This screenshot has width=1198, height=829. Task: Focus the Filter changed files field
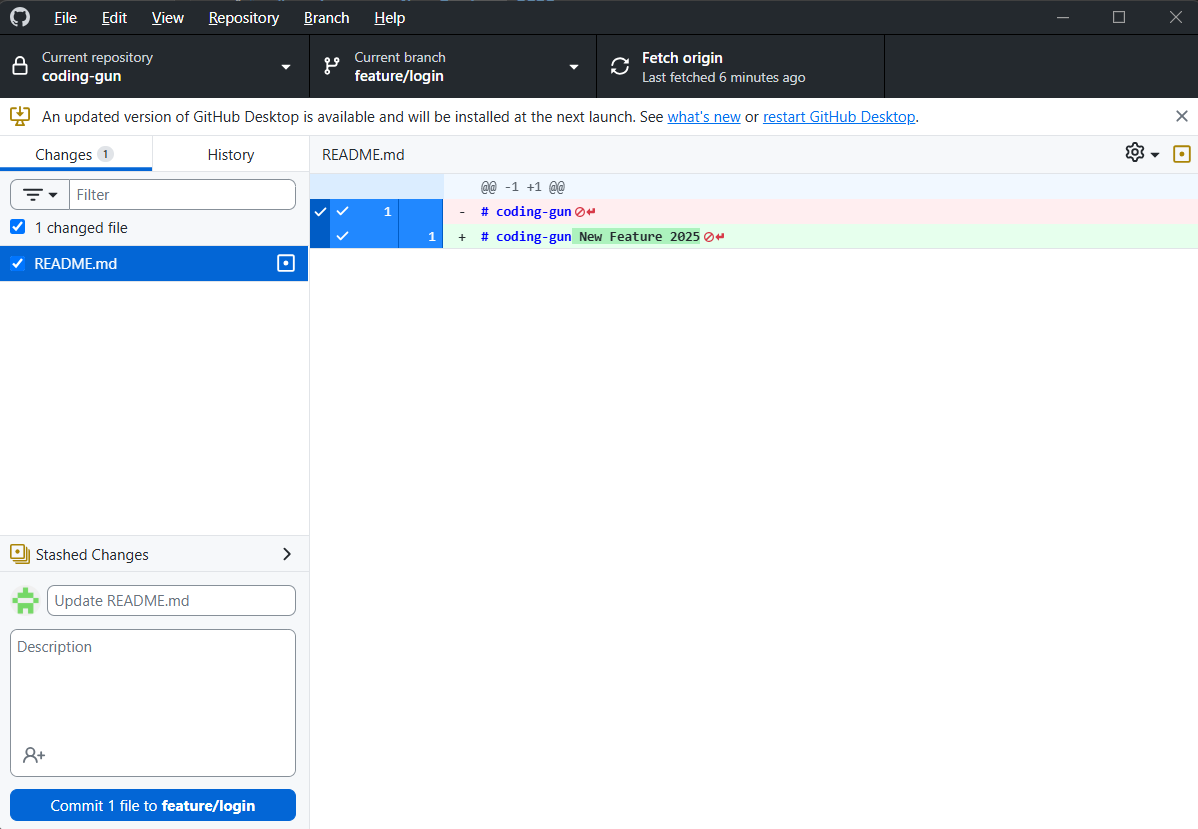coord(183,195)
